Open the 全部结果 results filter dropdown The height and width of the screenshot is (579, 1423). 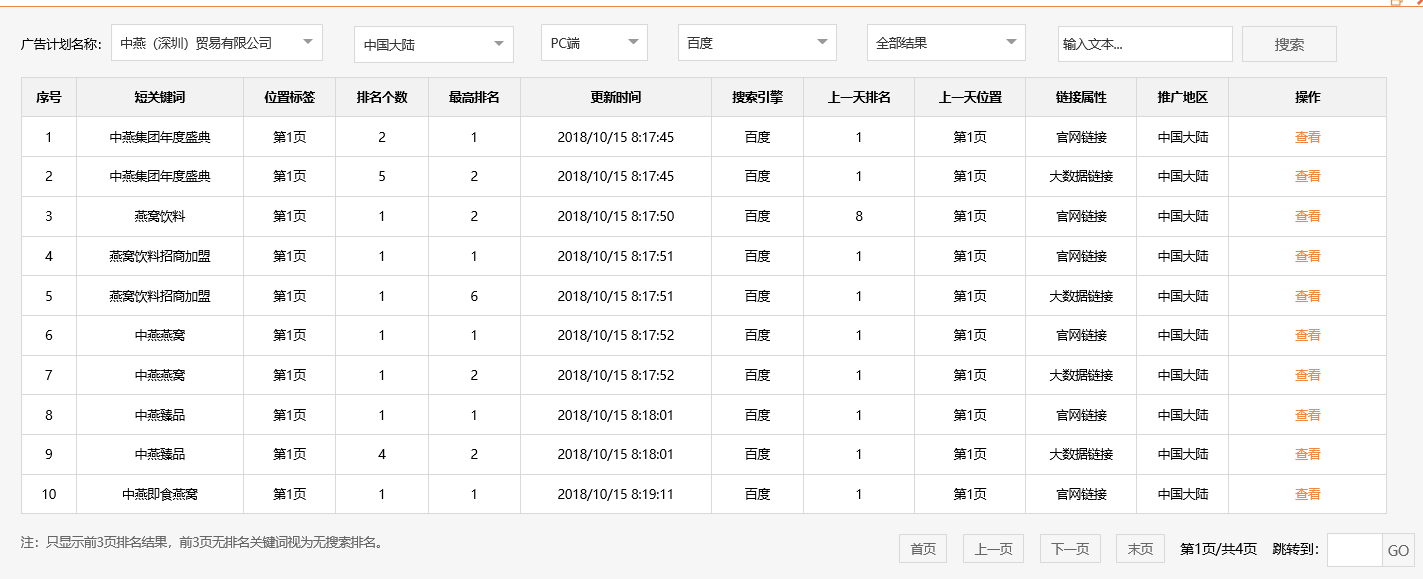coord(945,42)
